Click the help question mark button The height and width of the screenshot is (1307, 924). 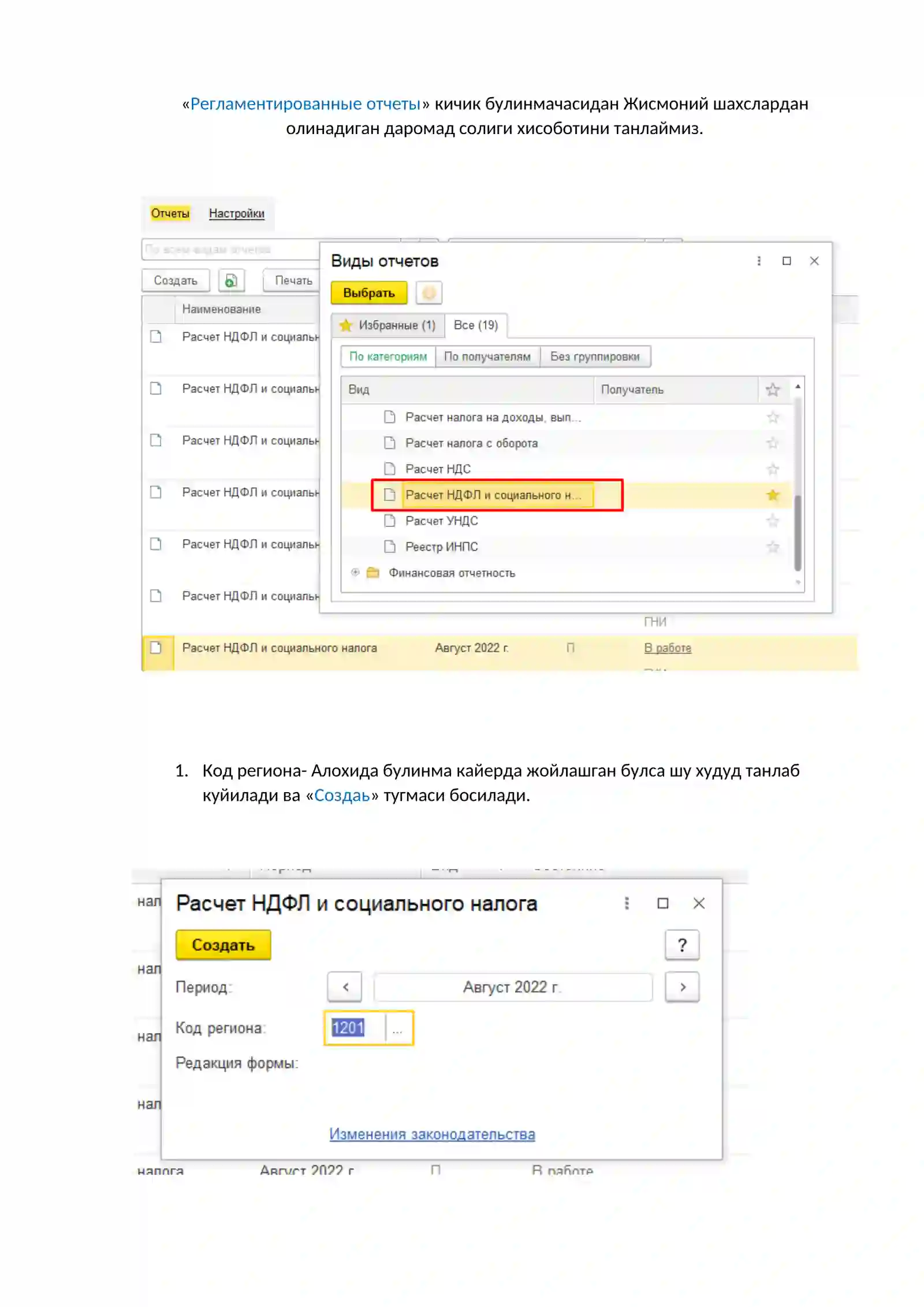682,945
